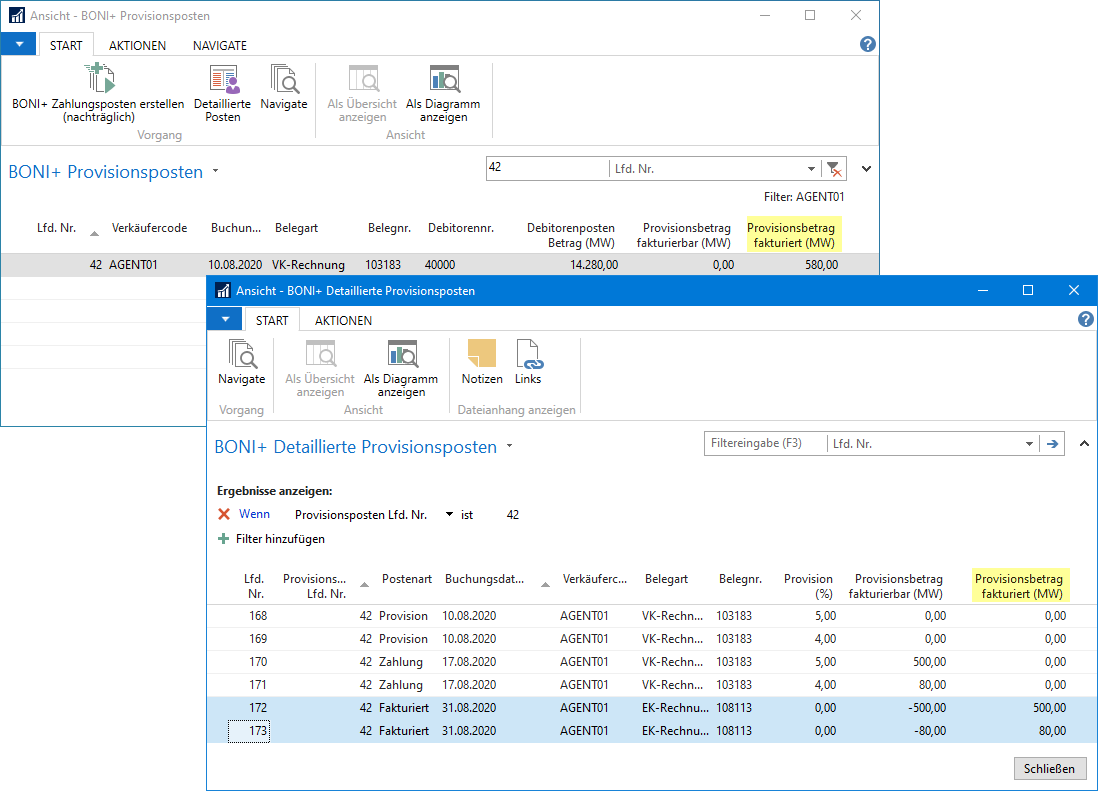The width and height of the screenshot is (1098, 791).
Task: Remove the Provisionsposten Lfd. Nr. filter
Action: tap(224, 514)
